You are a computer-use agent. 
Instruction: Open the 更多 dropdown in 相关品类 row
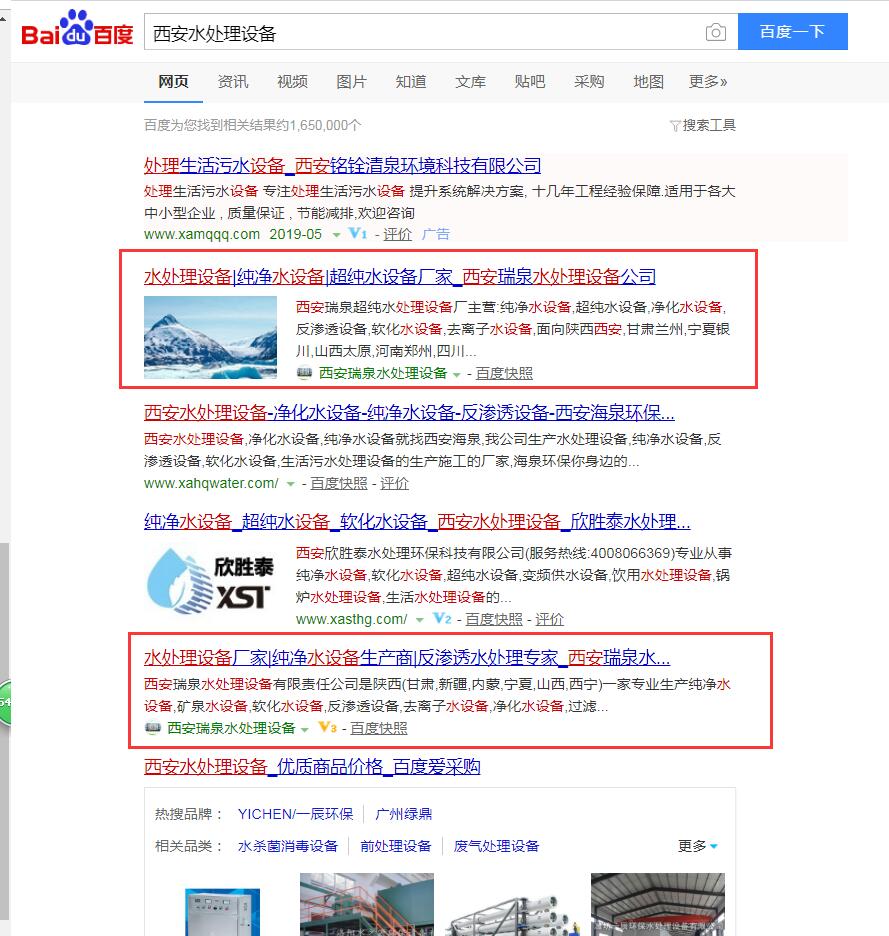pos(696,845)
